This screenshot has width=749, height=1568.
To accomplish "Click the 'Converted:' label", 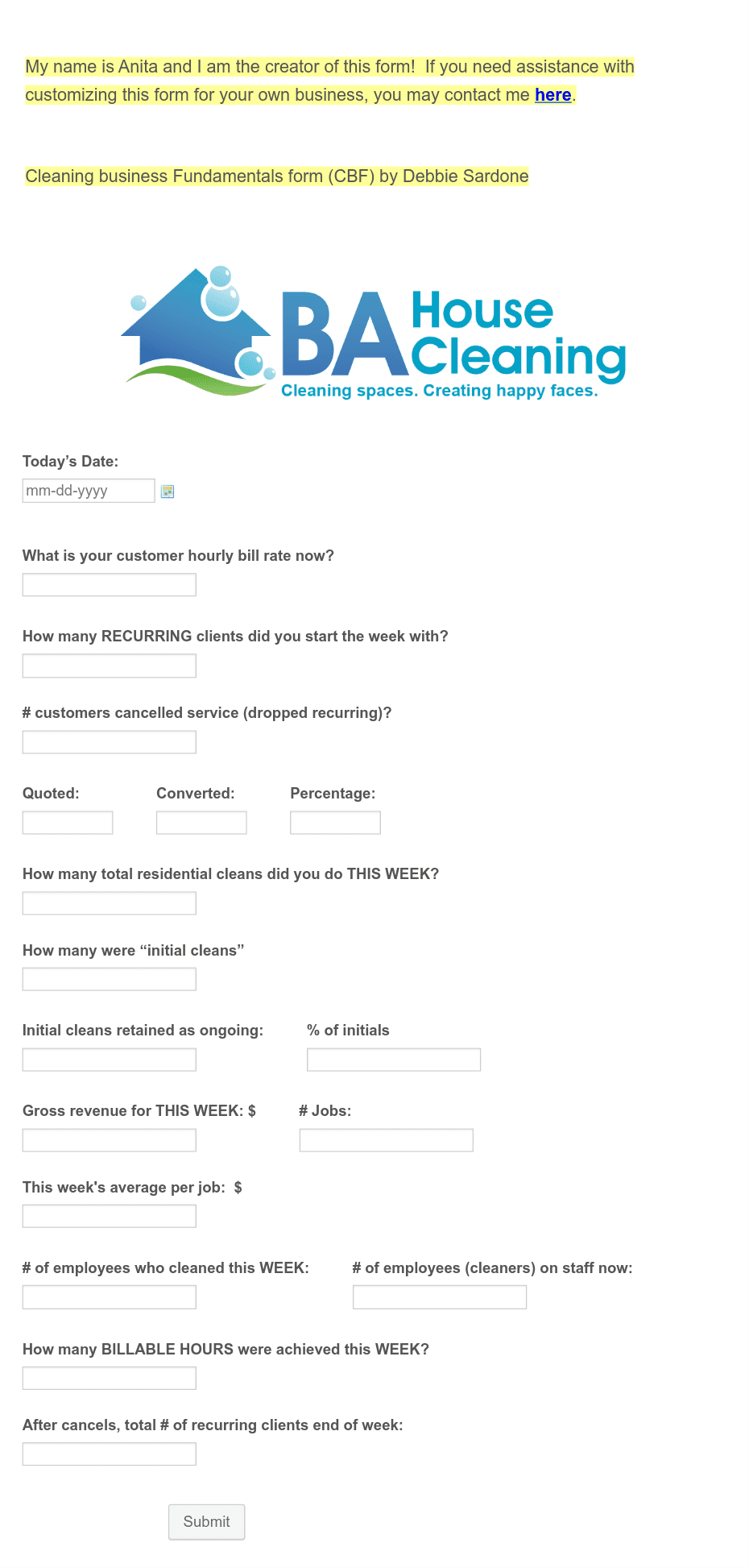I will [196, 794].
